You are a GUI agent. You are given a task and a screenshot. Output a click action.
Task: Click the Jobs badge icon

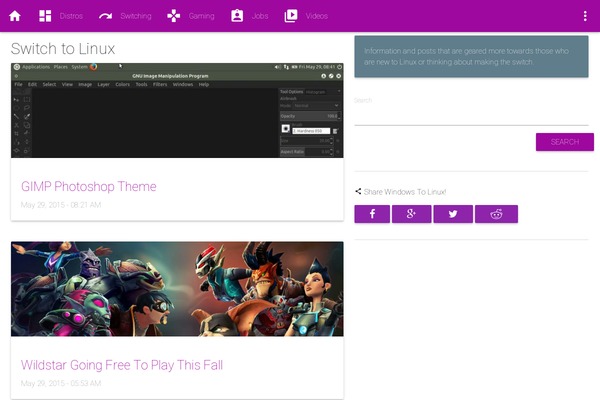pos(237,16)
